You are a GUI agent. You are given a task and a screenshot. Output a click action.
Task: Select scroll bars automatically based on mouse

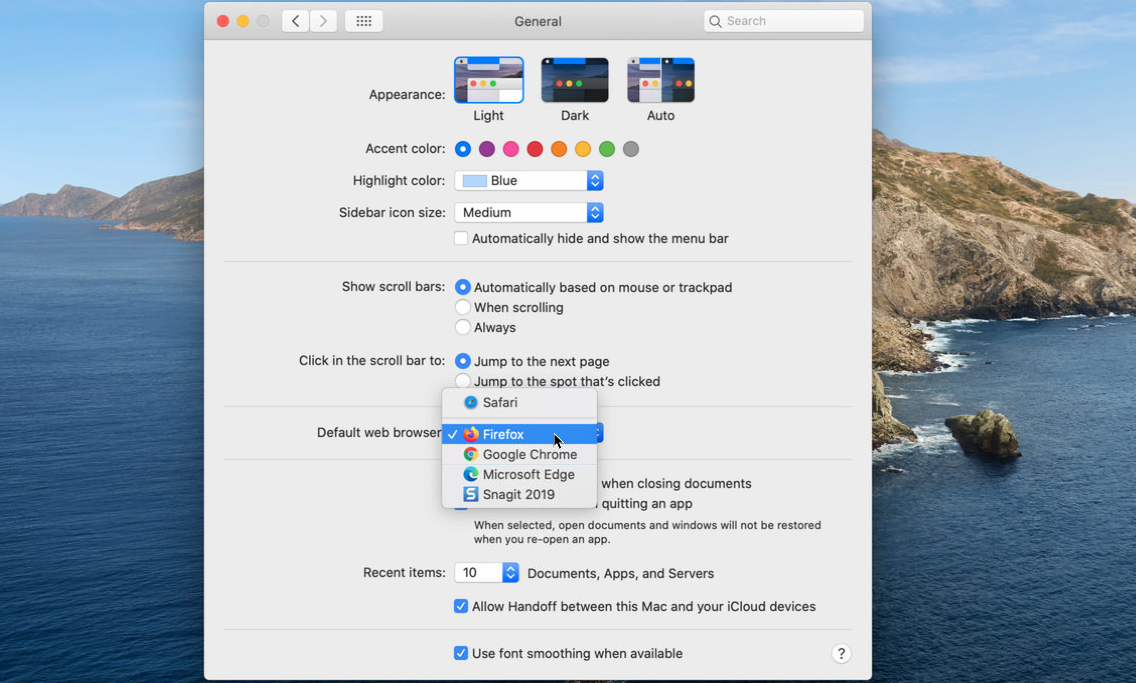[463, 288]
